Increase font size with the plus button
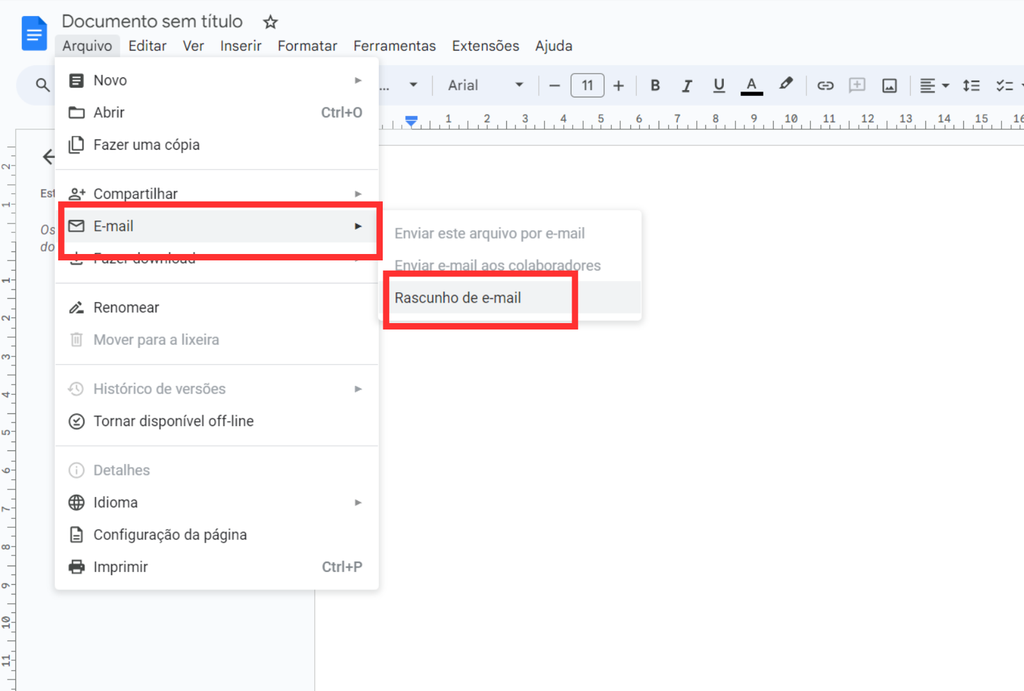Image resolution: width=1024 pixels, height=691 pixels. click(618, 86)
